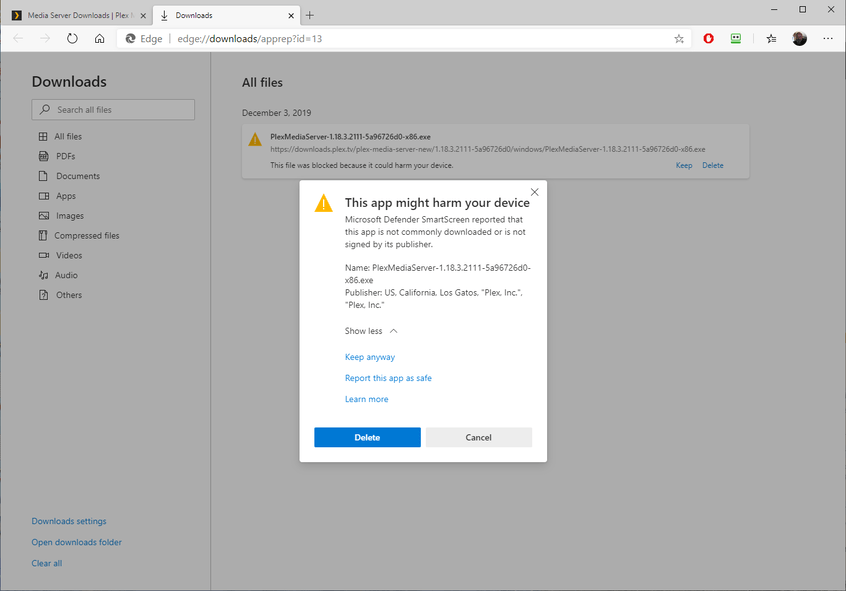Select Audio filter in sidebar
Image resolution: width=846 pixels, height=591 pixels.
[66, 275]
